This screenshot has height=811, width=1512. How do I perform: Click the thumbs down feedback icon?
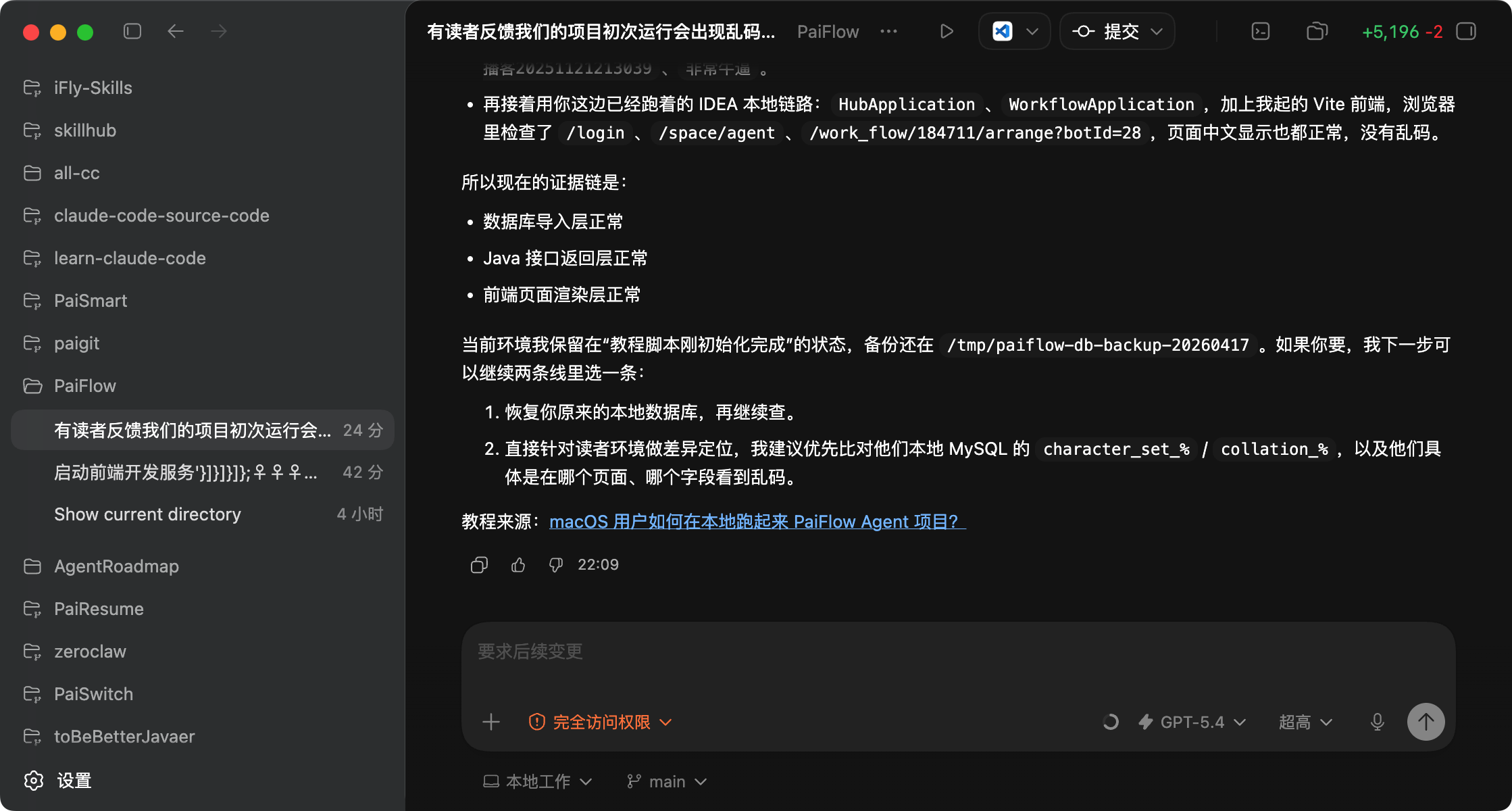click(x=556, y=565)
